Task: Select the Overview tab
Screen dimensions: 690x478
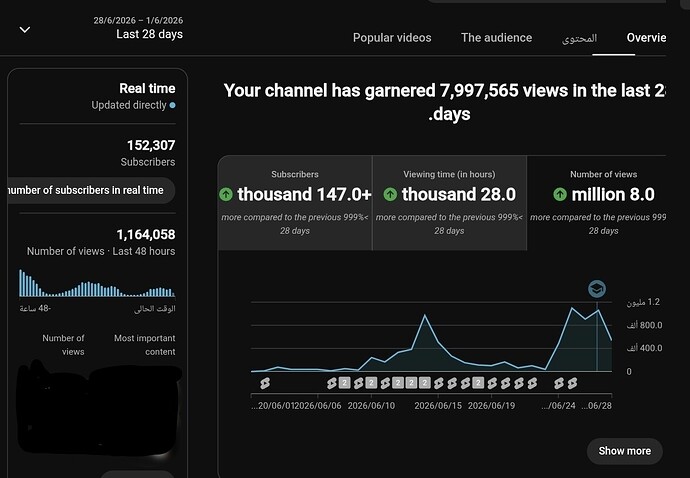Action: (646, 38)
